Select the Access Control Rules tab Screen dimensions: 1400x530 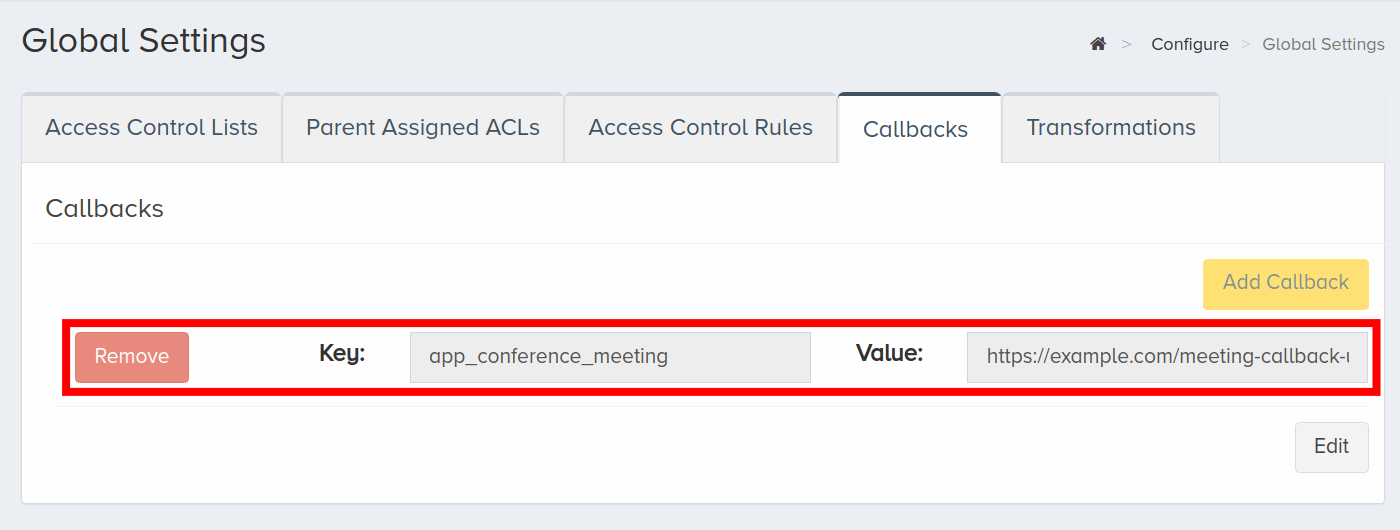coord(700,128)
